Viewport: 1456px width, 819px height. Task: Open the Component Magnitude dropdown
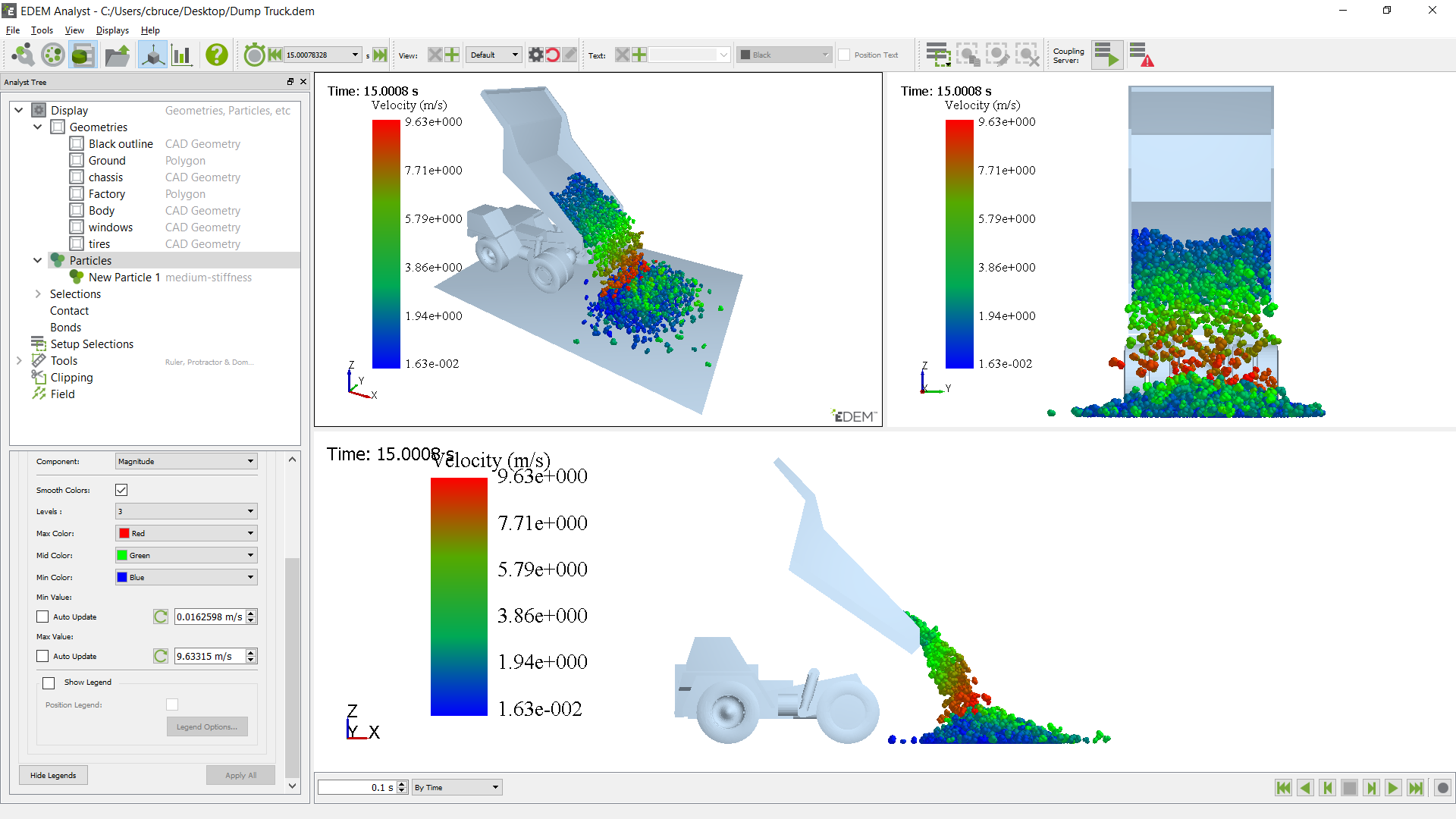pyautogui.click(x=186, y=461)
